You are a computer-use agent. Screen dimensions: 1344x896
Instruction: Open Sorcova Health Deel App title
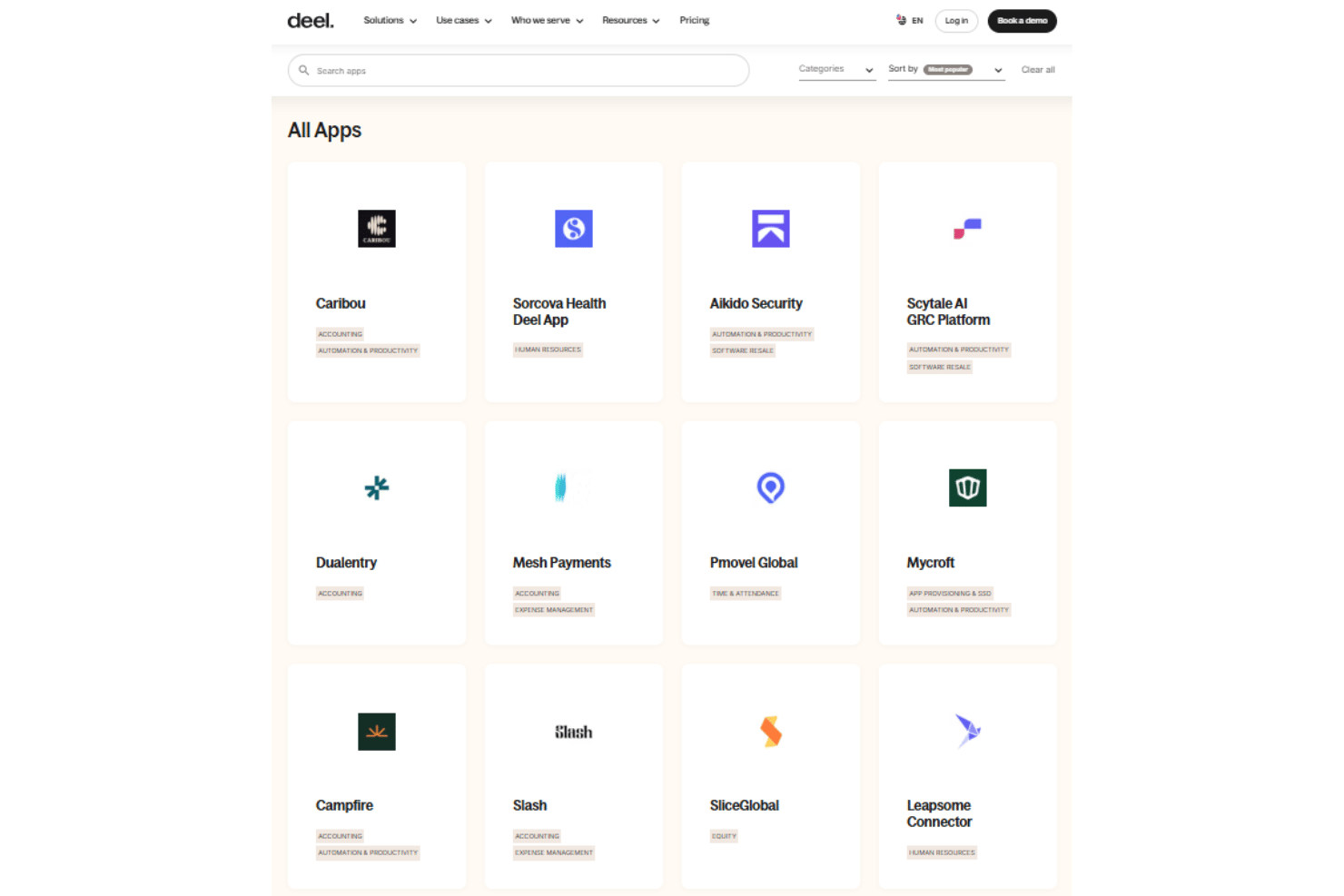coord(559,311)
